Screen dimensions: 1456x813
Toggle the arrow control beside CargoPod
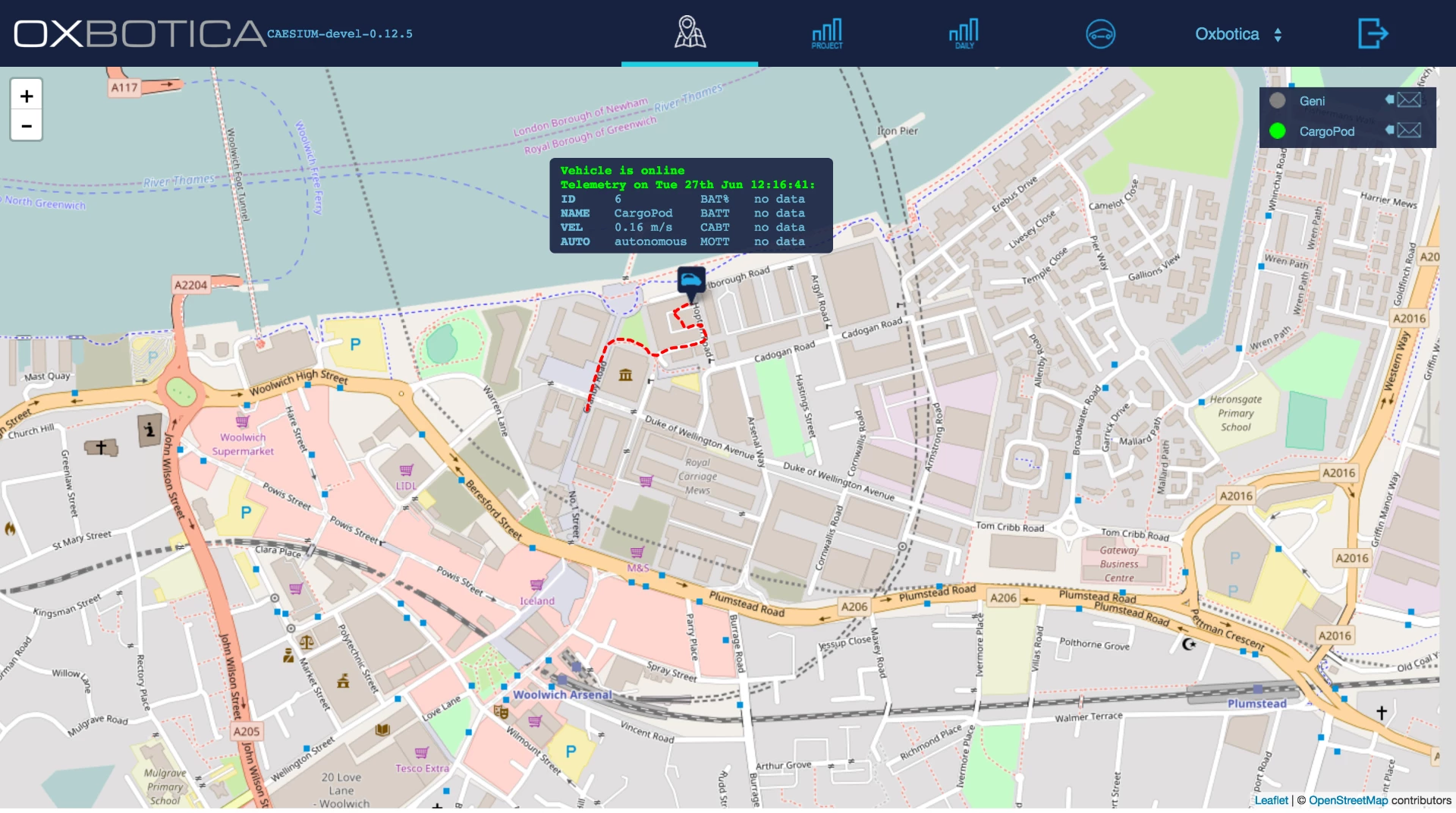(x=1389, y=131)
